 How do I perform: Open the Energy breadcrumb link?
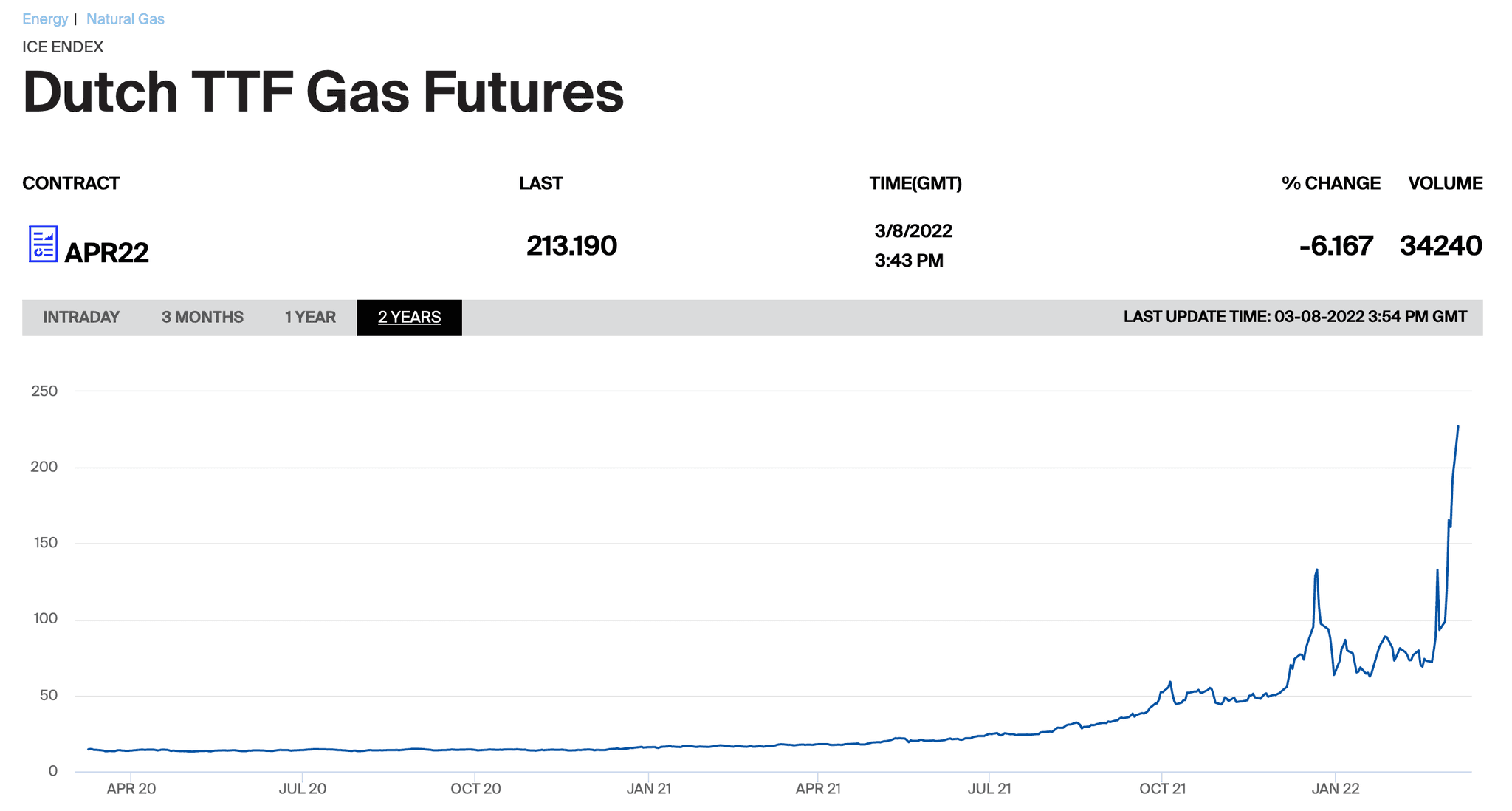point(45,18)
